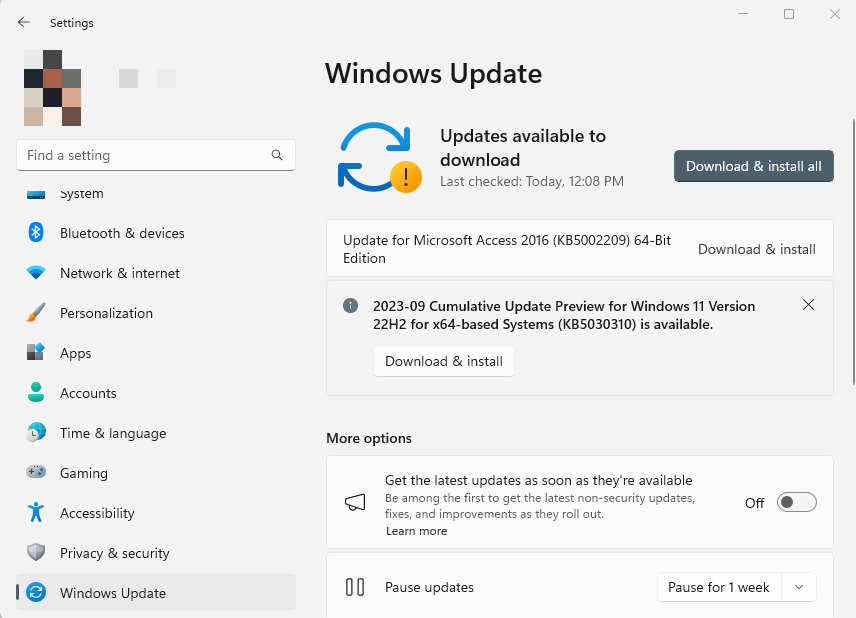Dismiss the KB5030310 cumulative update notification

[x=808, y=304]
